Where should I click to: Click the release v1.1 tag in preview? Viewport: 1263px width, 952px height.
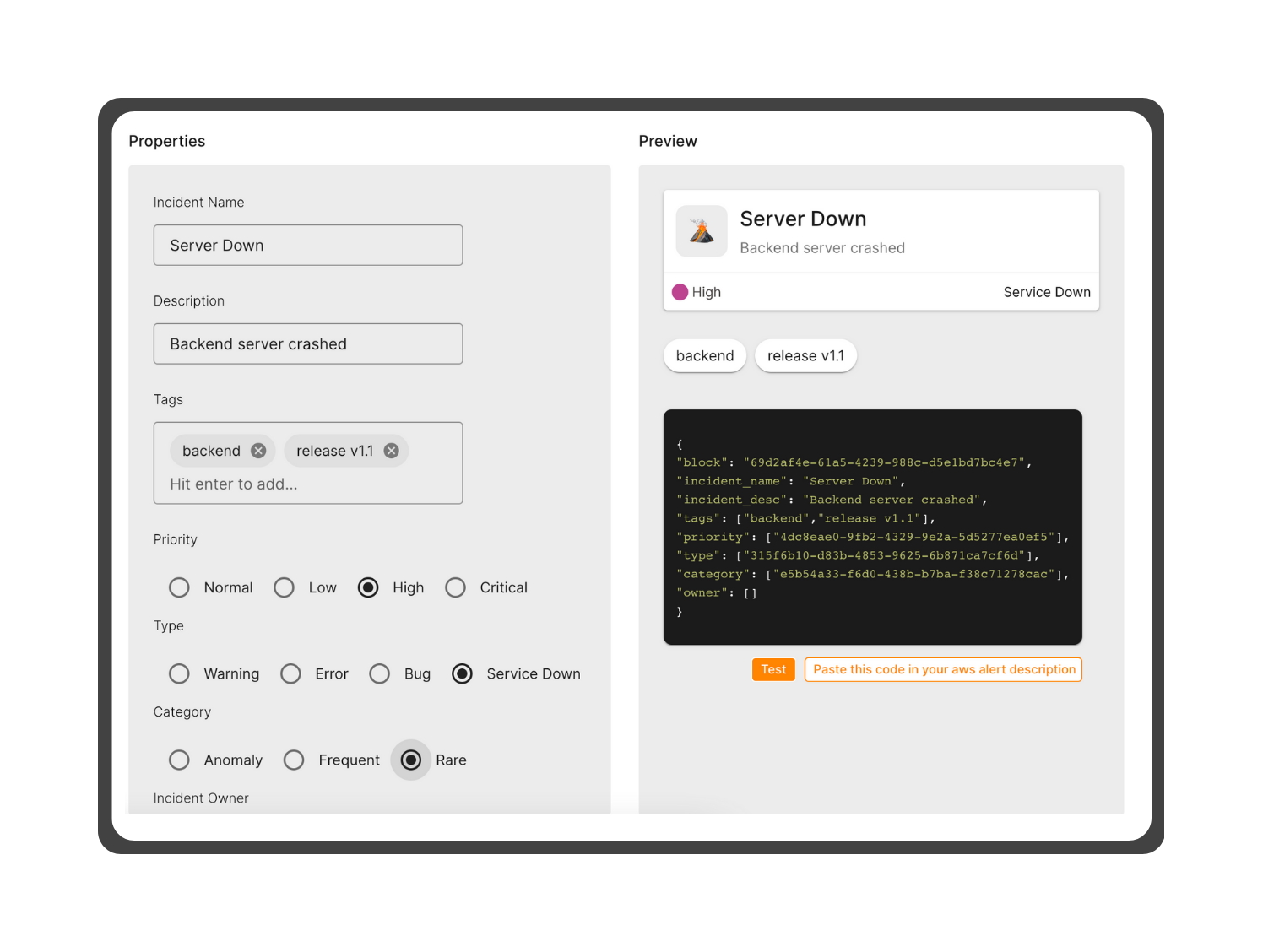click(805, 355)
